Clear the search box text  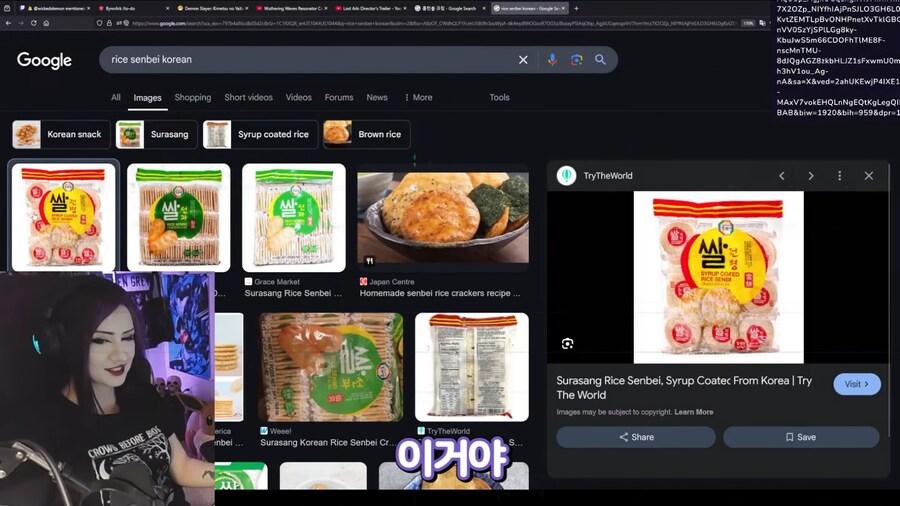coord(523,60)
